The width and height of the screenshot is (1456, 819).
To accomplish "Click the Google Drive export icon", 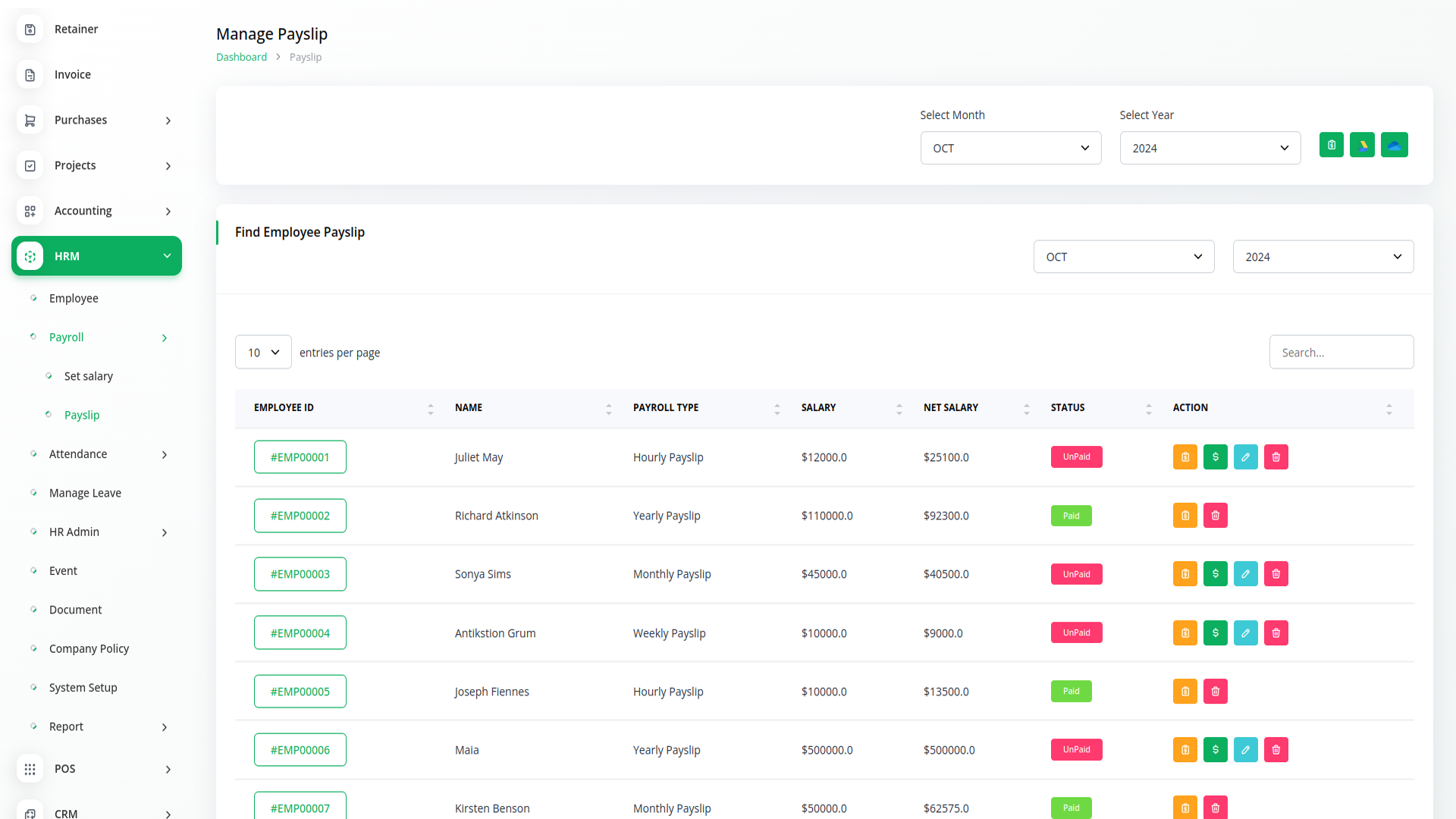I will (1363, 145).
